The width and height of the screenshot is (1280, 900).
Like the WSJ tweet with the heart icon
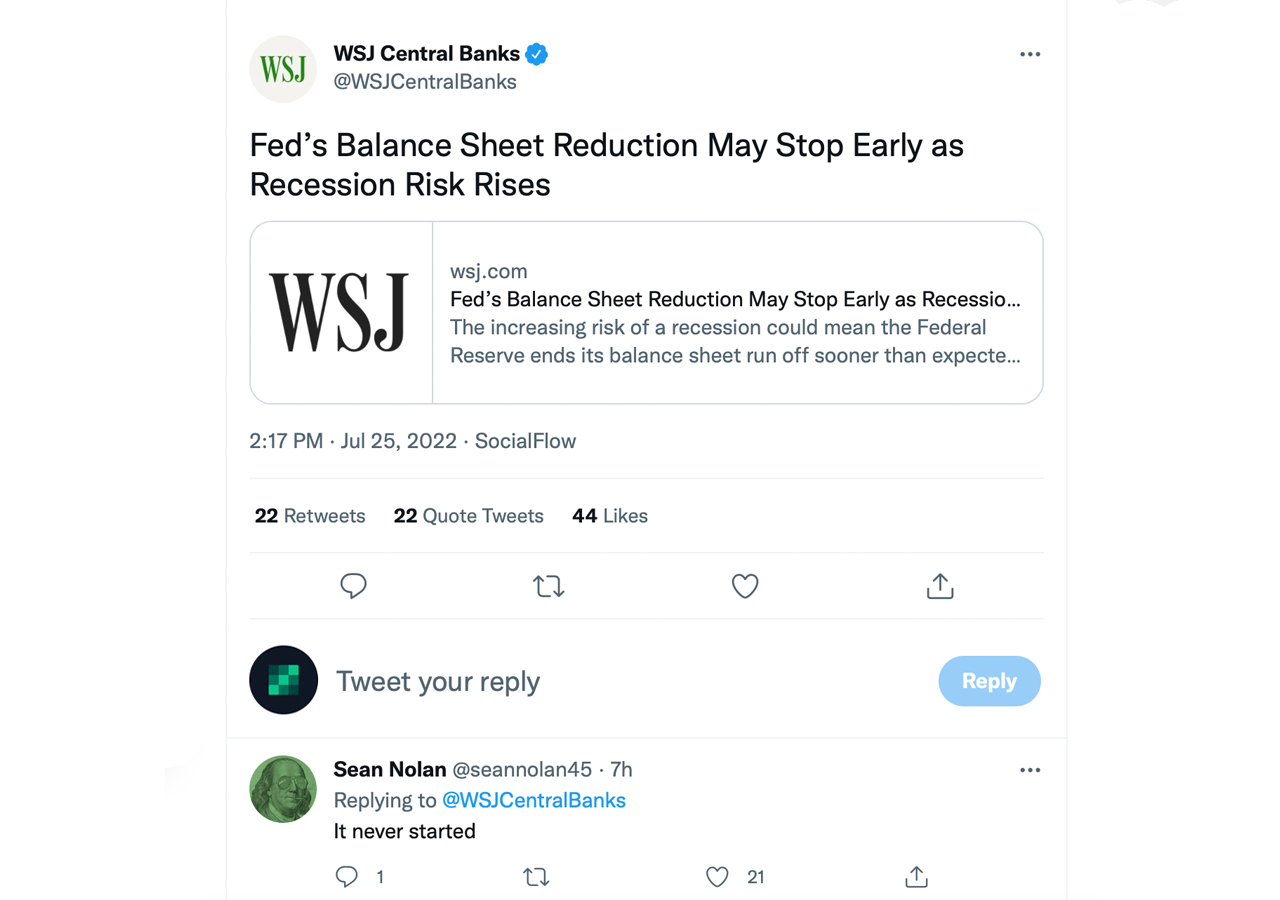point(745,586)
